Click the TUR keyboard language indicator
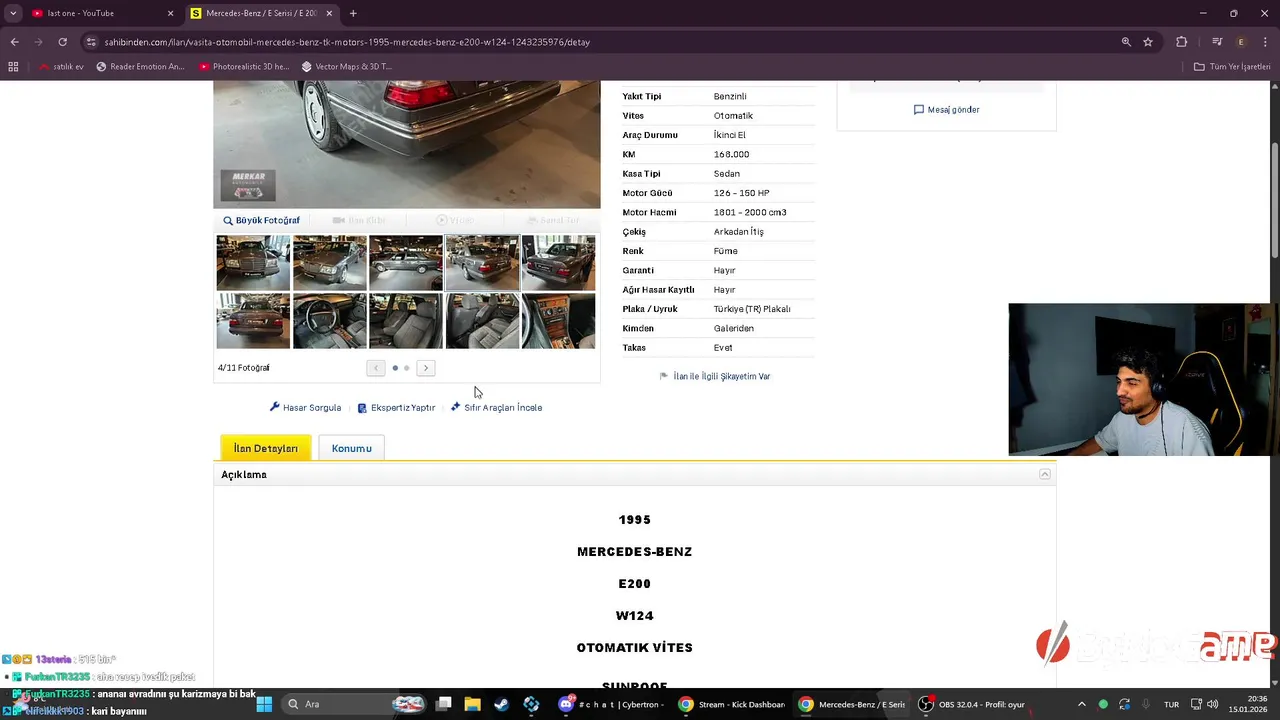 click(1171, 704)
